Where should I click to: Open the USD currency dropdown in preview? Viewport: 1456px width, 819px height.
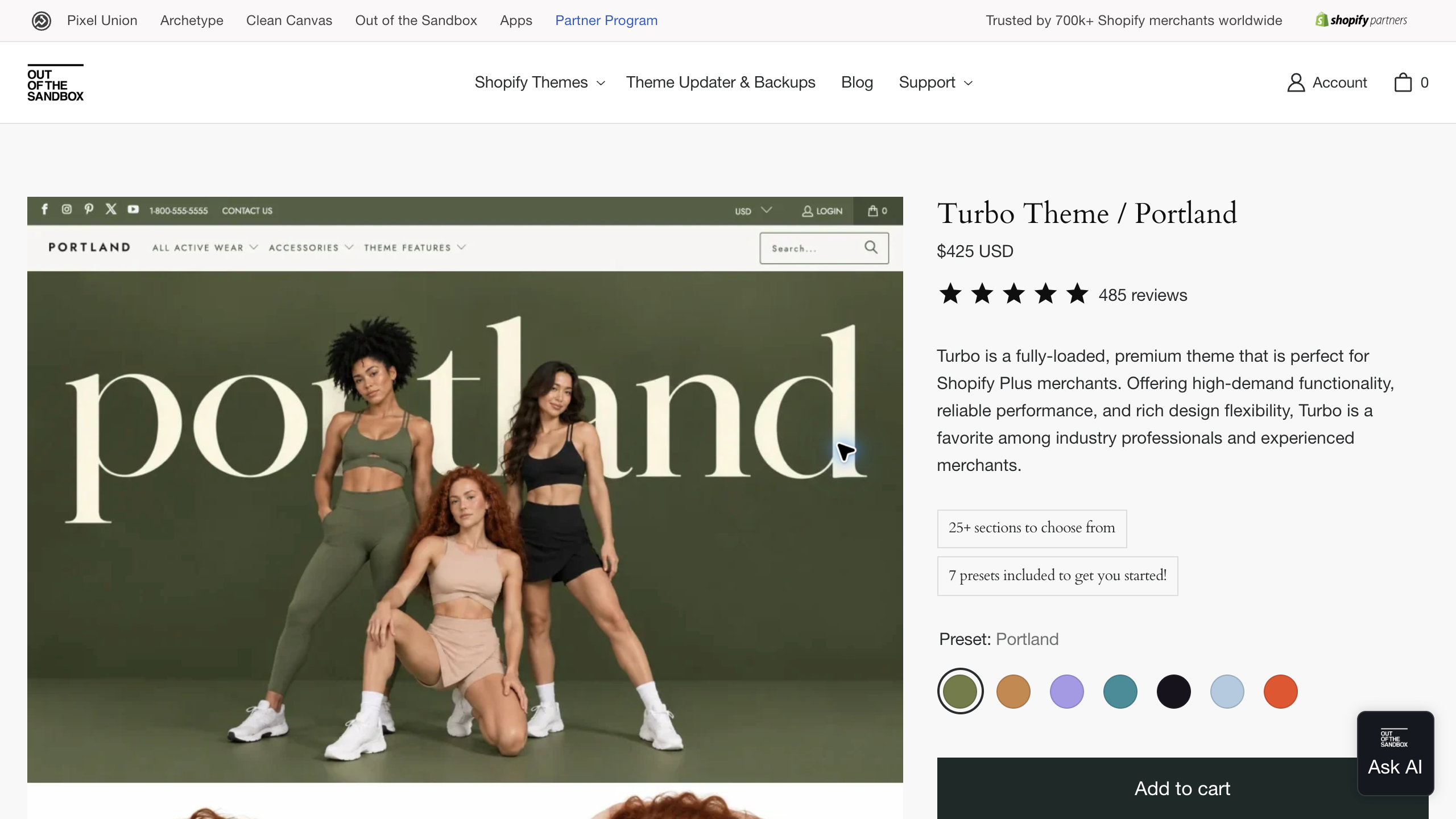click(753, 211)
